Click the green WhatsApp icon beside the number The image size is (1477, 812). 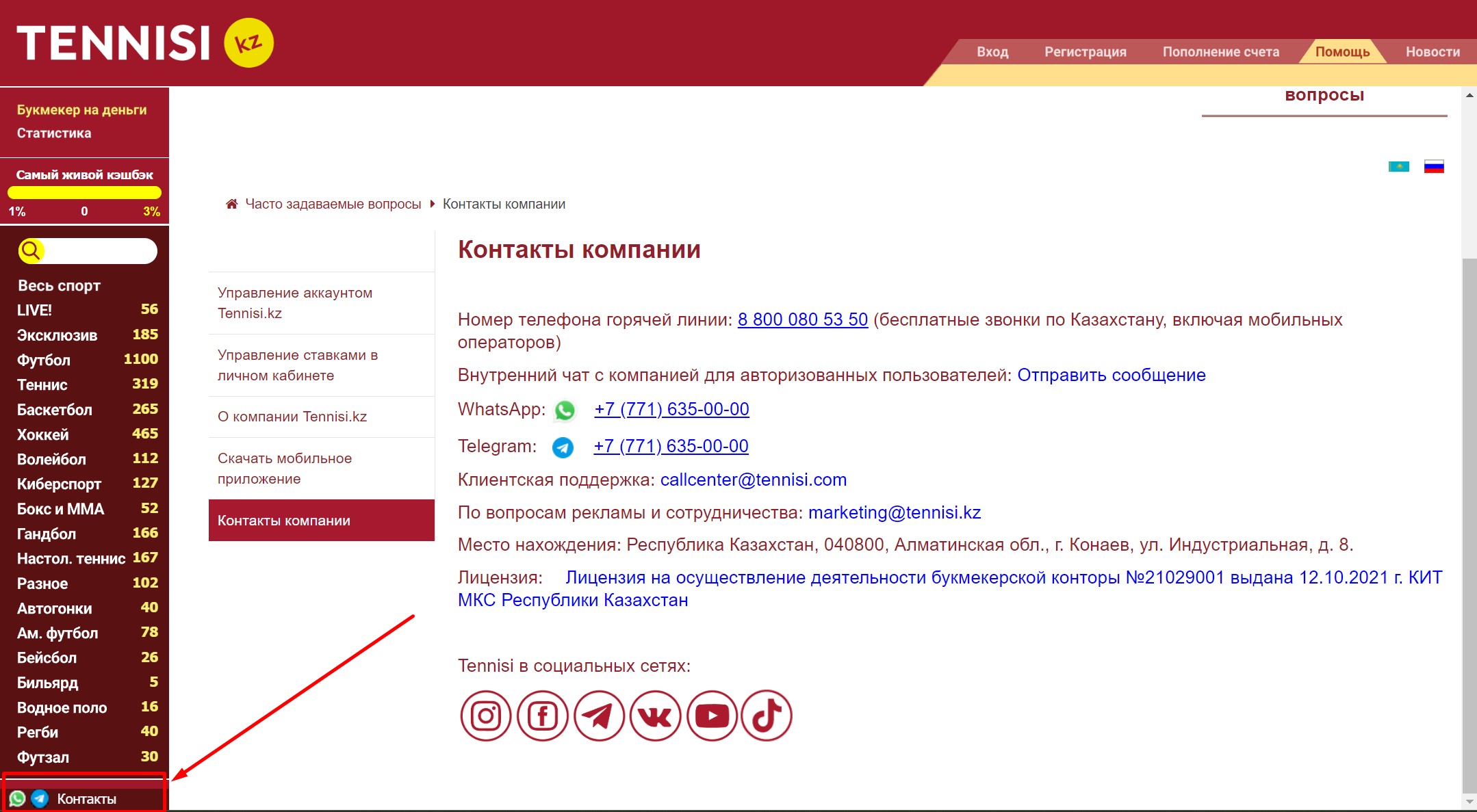click(x=565, y=410)
